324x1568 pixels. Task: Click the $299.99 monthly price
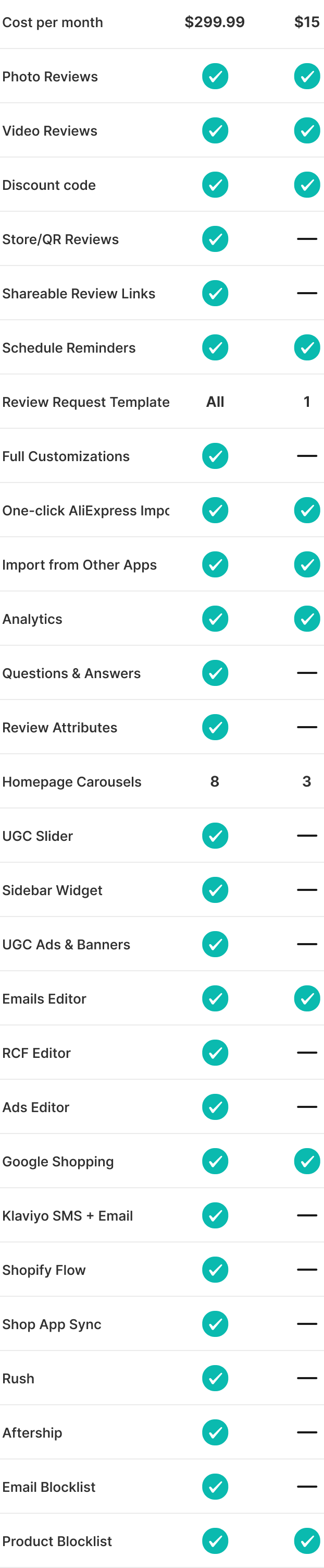(x=215, y=22)
